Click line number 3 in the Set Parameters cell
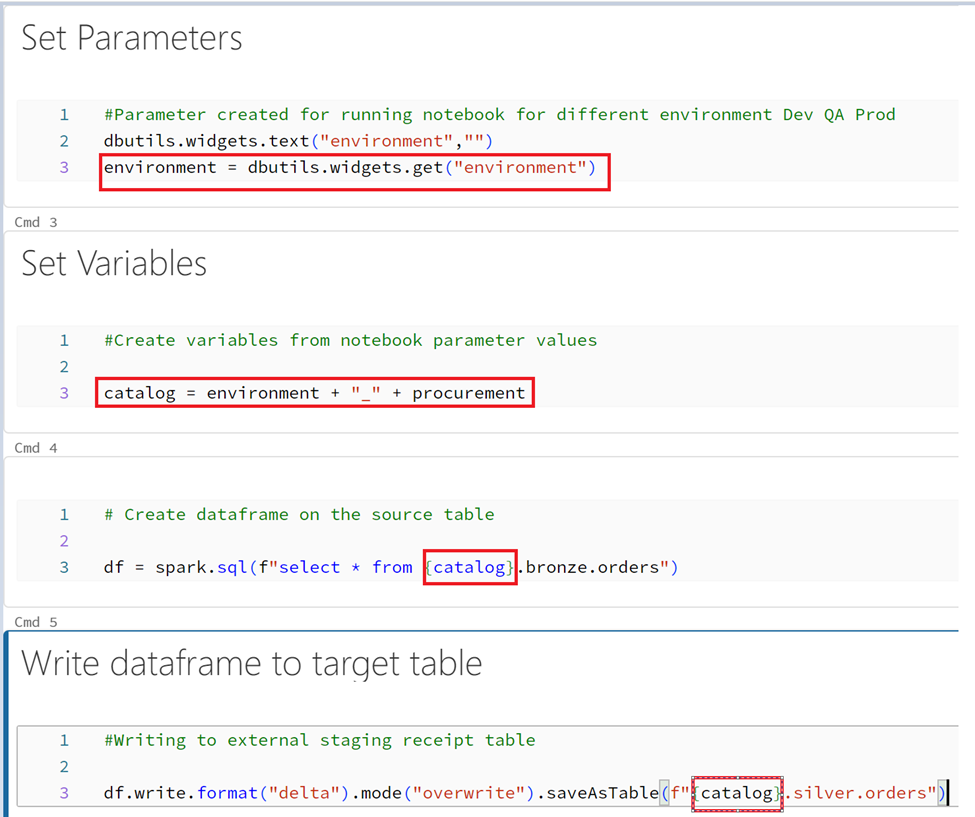Screen dimensions: 975x817 tap(64, 167)
